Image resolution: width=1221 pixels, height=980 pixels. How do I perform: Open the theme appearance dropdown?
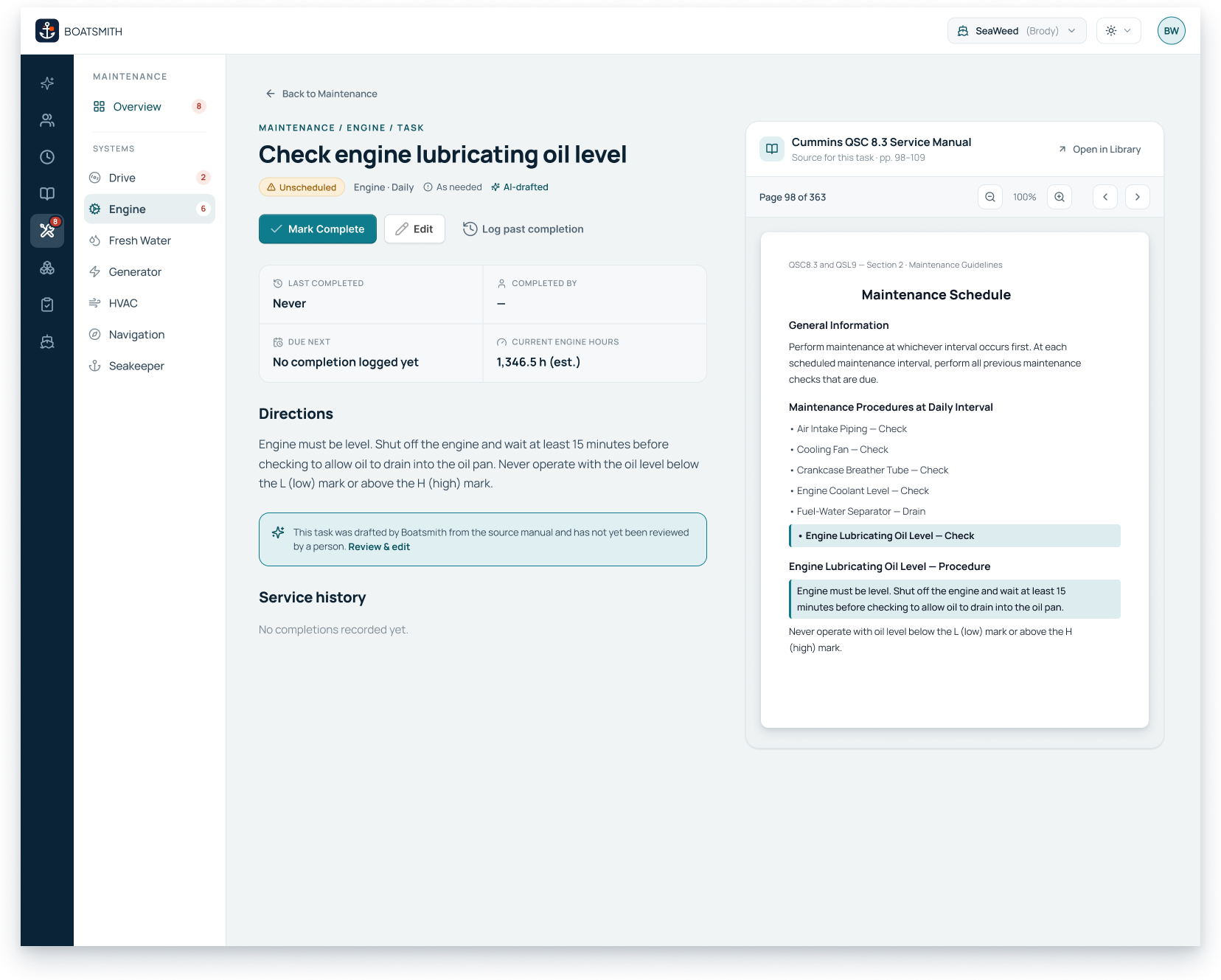[x=1119, y=31]
